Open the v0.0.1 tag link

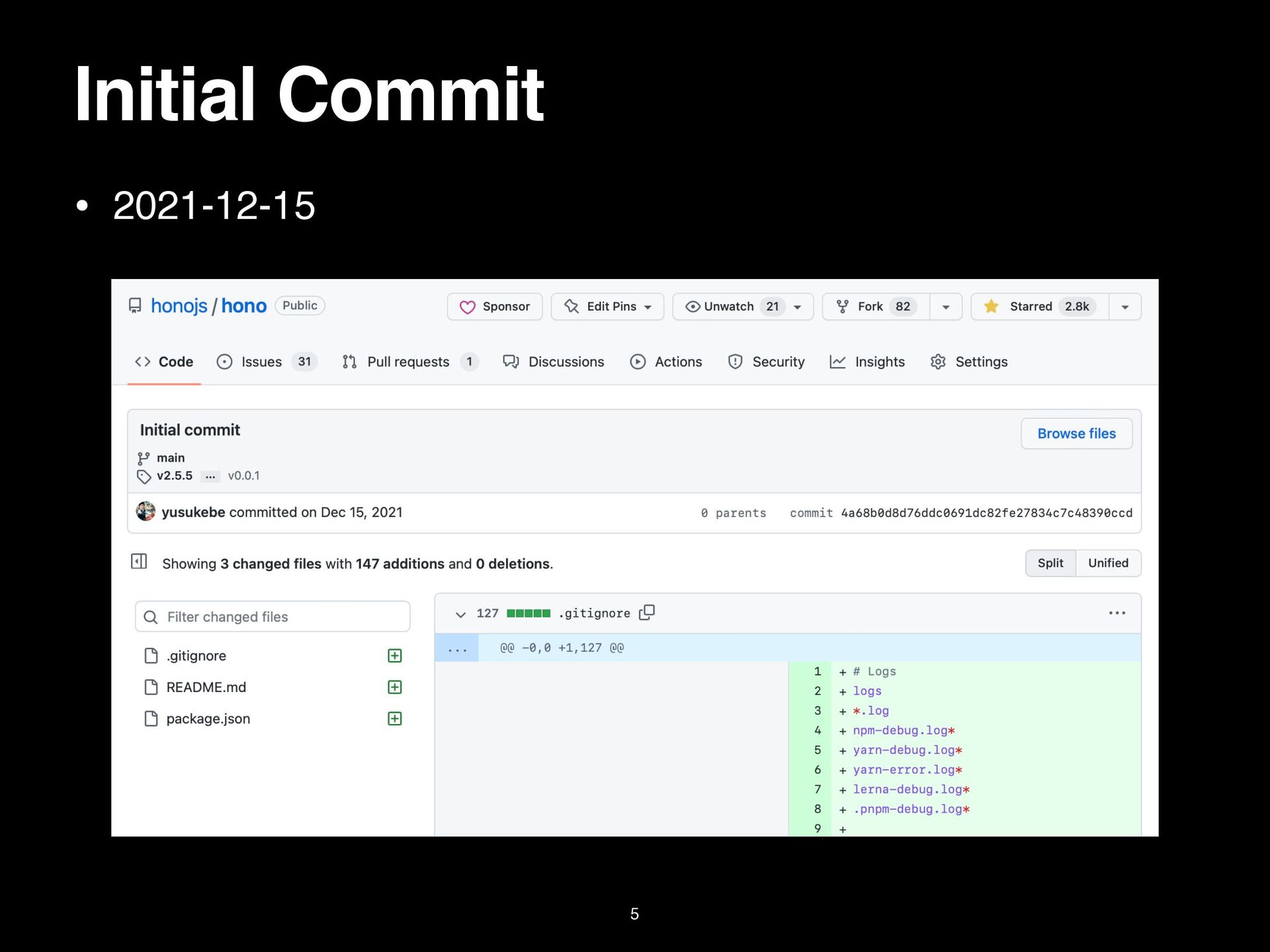pyautogui.click(x=243, y=476)
